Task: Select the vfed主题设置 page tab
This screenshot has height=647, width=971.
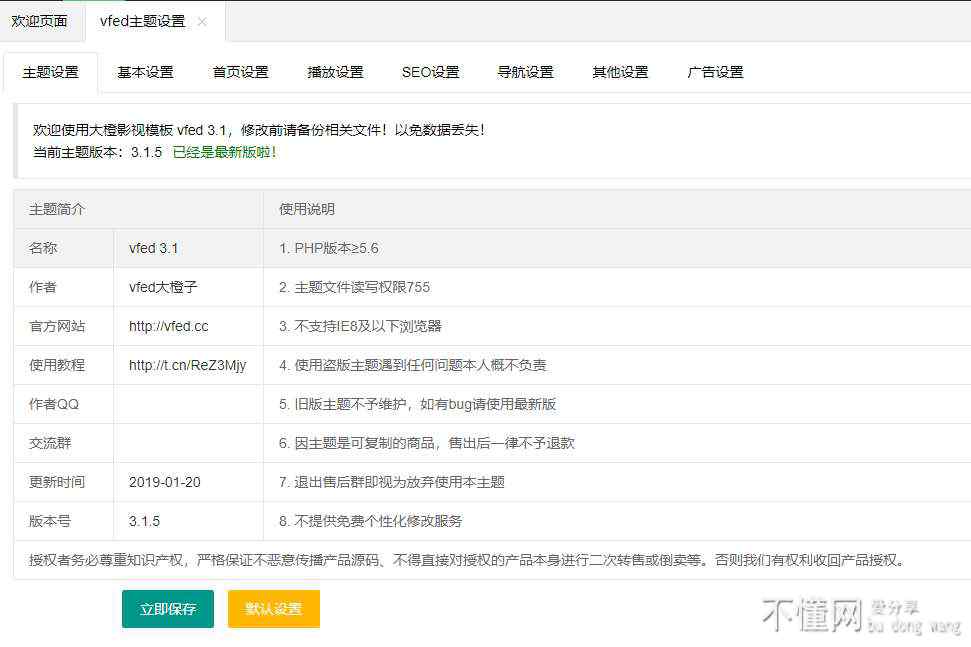Action: coord(141,21)
